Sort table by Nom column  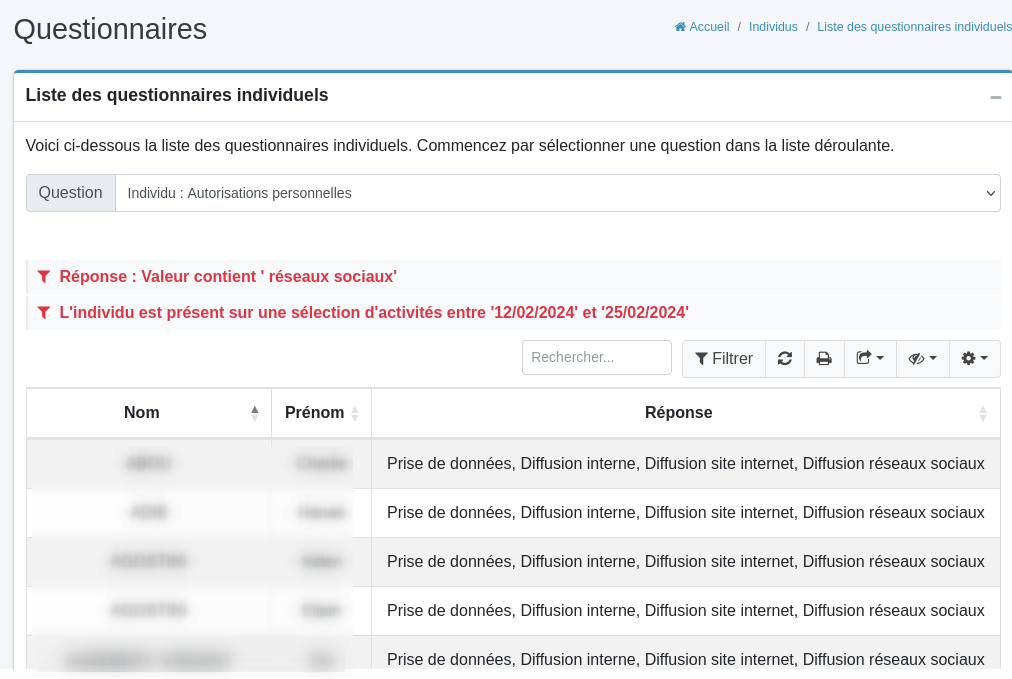[x=254, y=412]
